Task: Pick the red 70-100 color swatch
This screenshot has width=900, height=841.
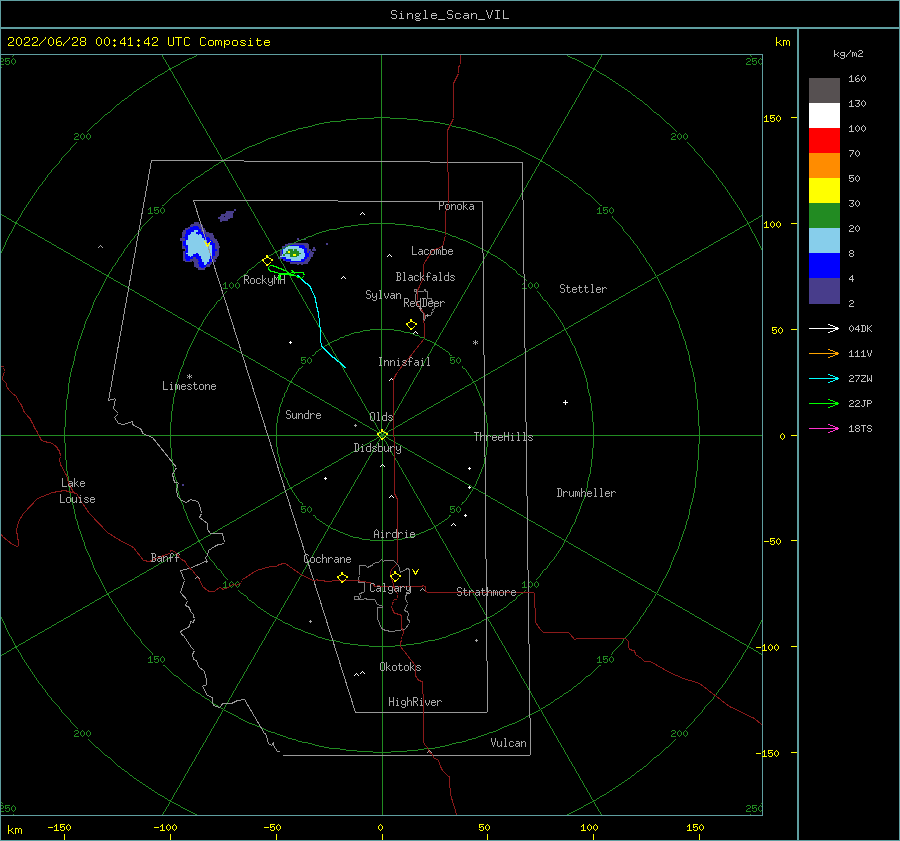Action: coord(824,141)
